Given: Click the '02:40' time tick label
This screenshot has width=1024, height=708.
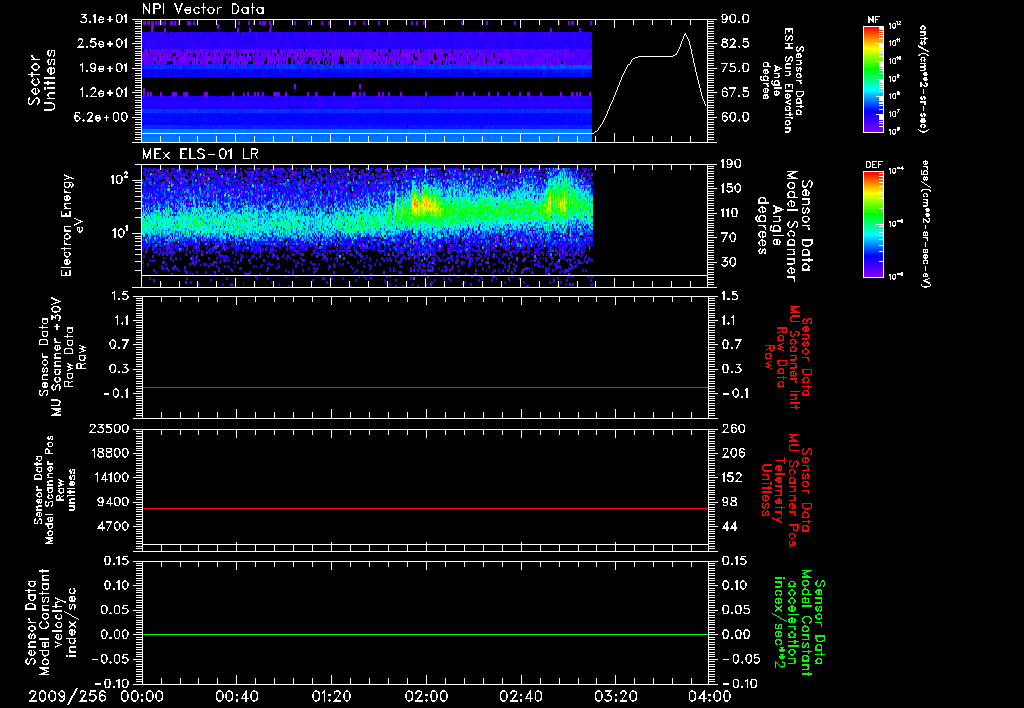Looking at the screenshot, I should (x=520, y=696).
